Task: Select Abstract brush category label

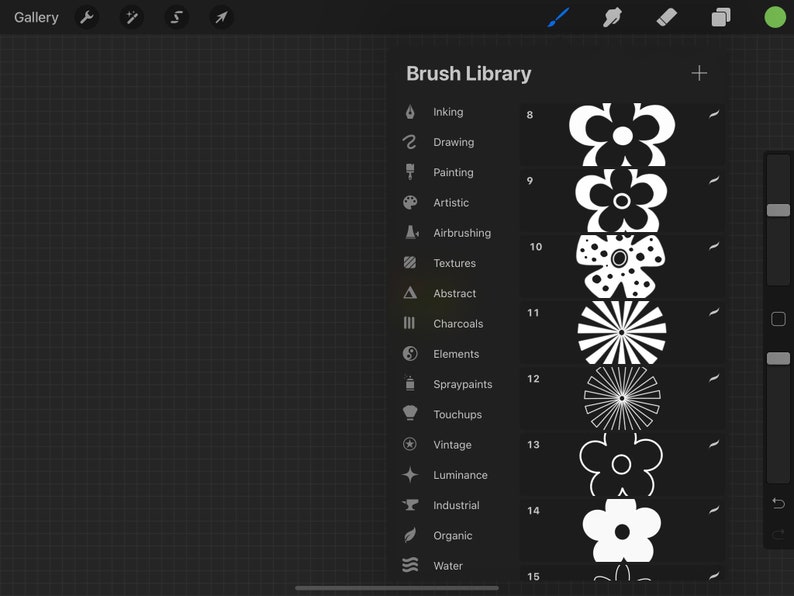Action: coord(454,293)
